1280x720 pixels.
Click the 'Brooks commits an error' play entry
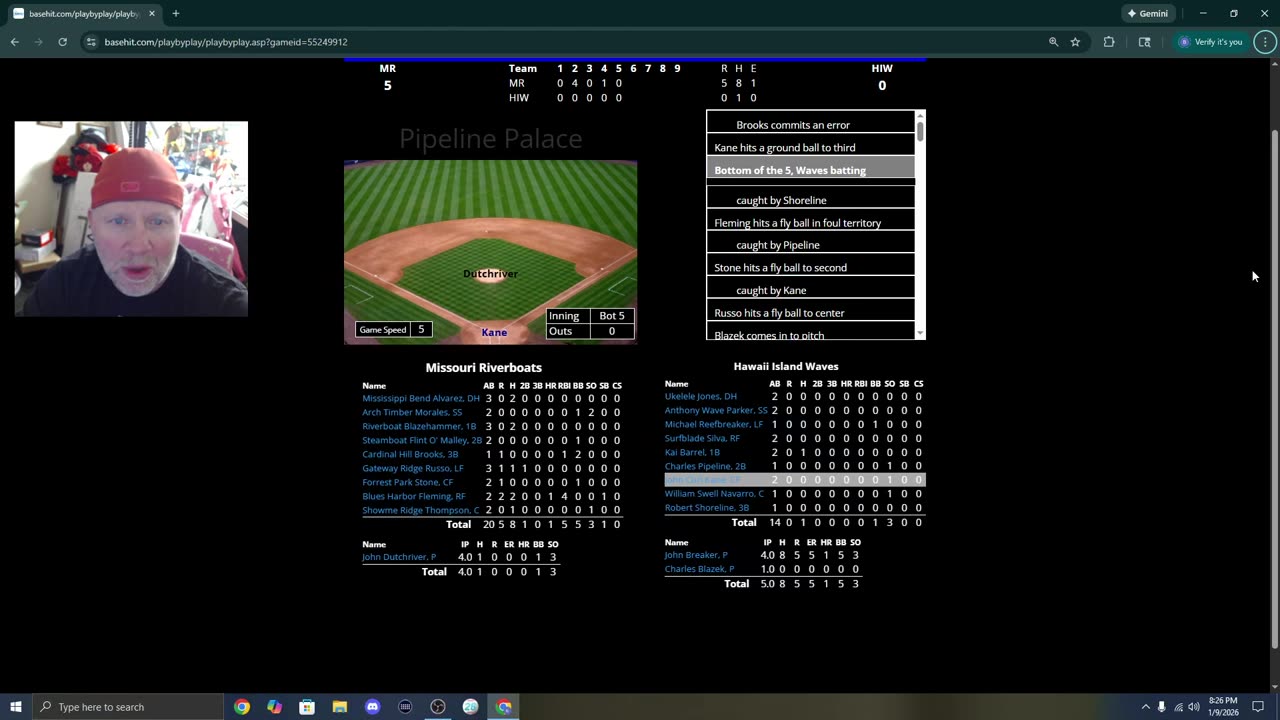[x=793, y=125]
